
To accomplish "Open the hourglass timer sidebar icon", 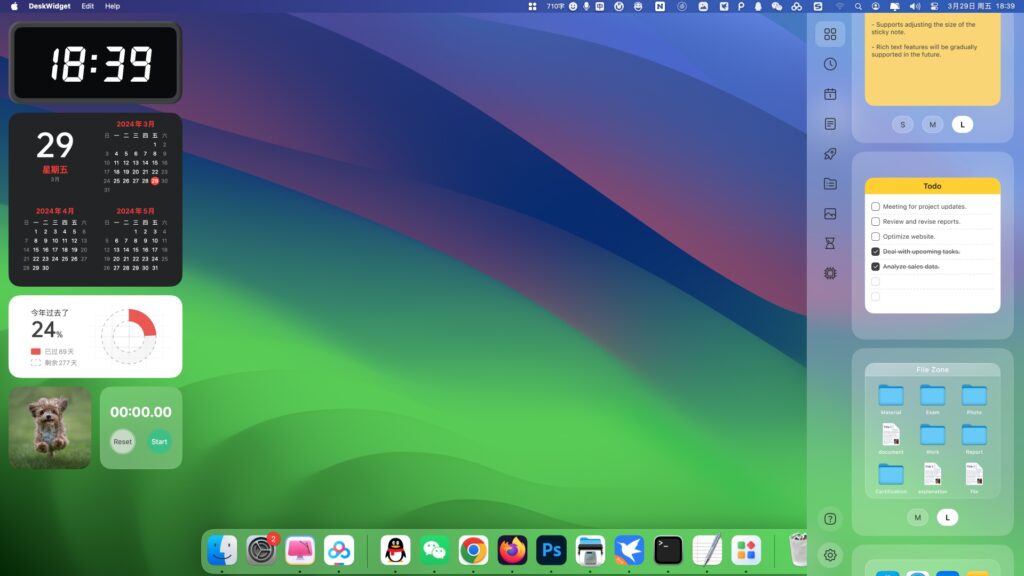I will pyautogui.click(x=829, y=242).
